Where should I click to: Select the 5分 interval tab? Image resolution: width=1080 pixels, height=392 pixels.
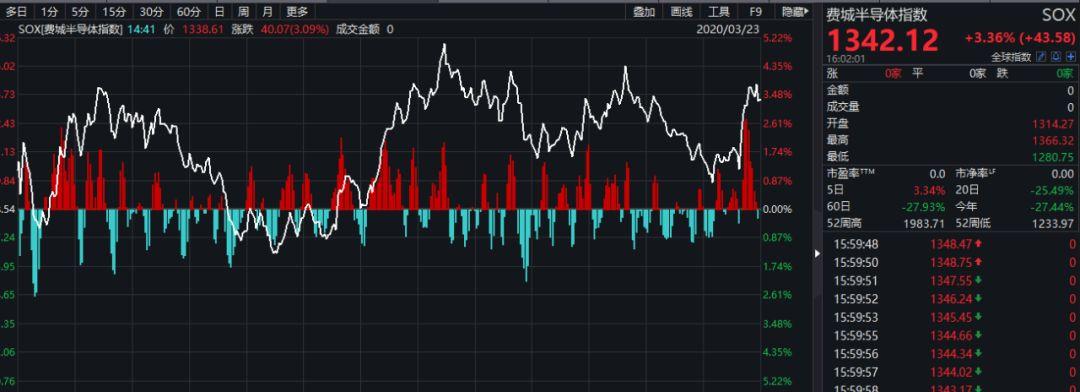[80, 12]
